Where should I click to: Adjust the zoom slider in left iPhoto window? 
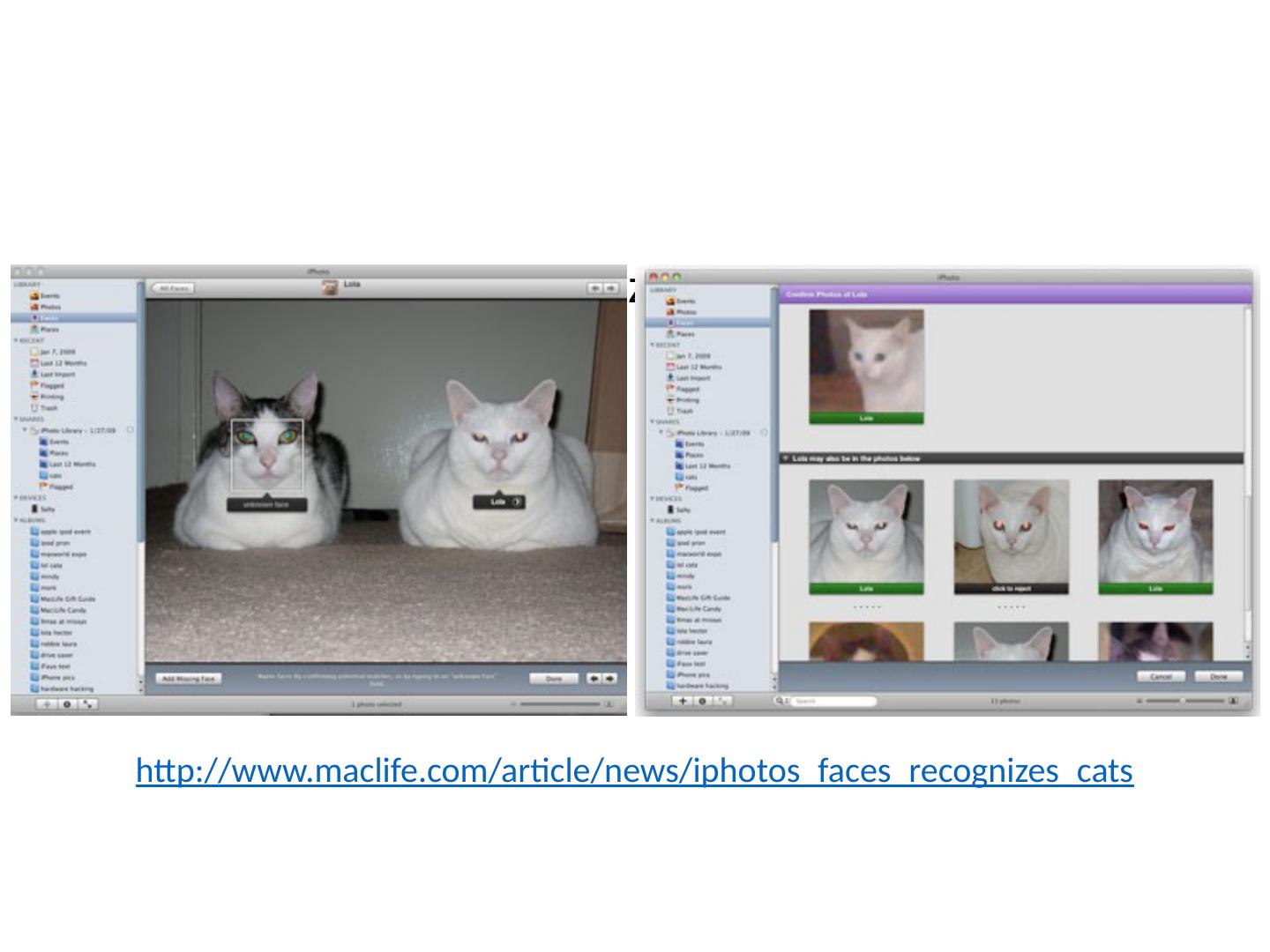(559, 704)
